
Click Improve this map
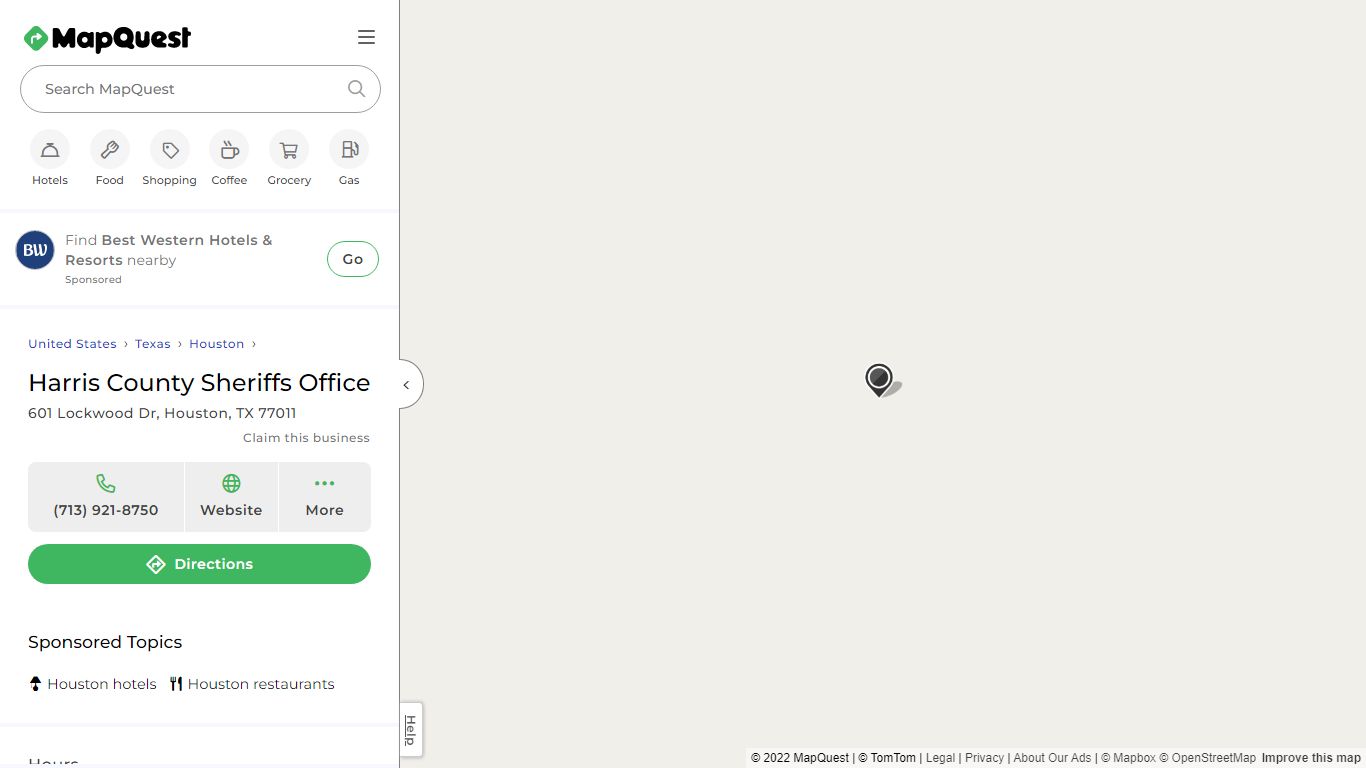(x=1311, y=758)
